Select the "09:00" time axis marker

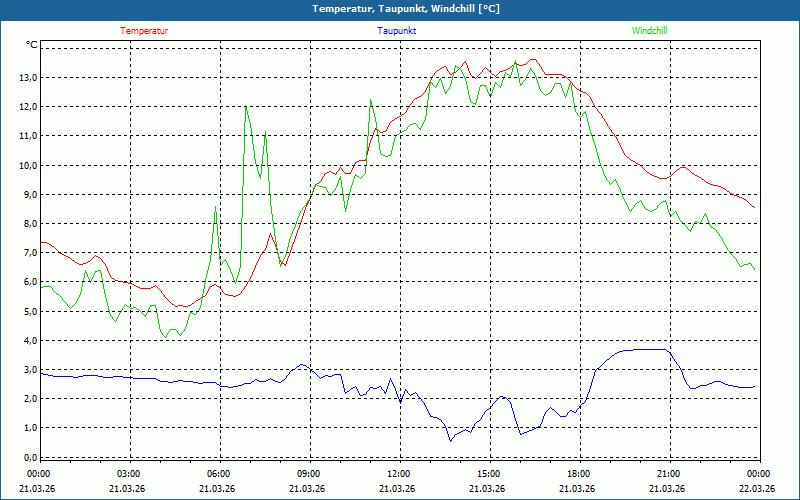coord(309,474)
